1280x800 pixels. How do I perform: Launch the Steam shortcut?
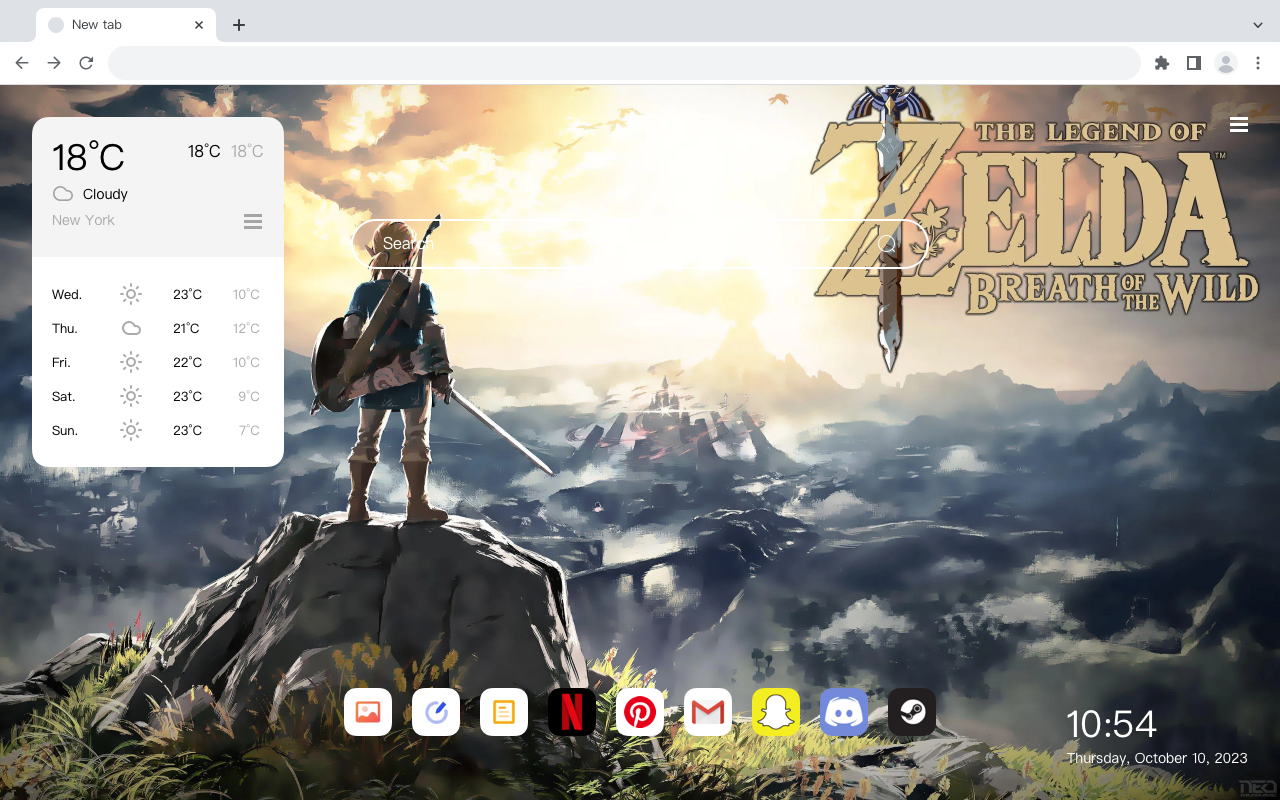[x=912, y=712]
